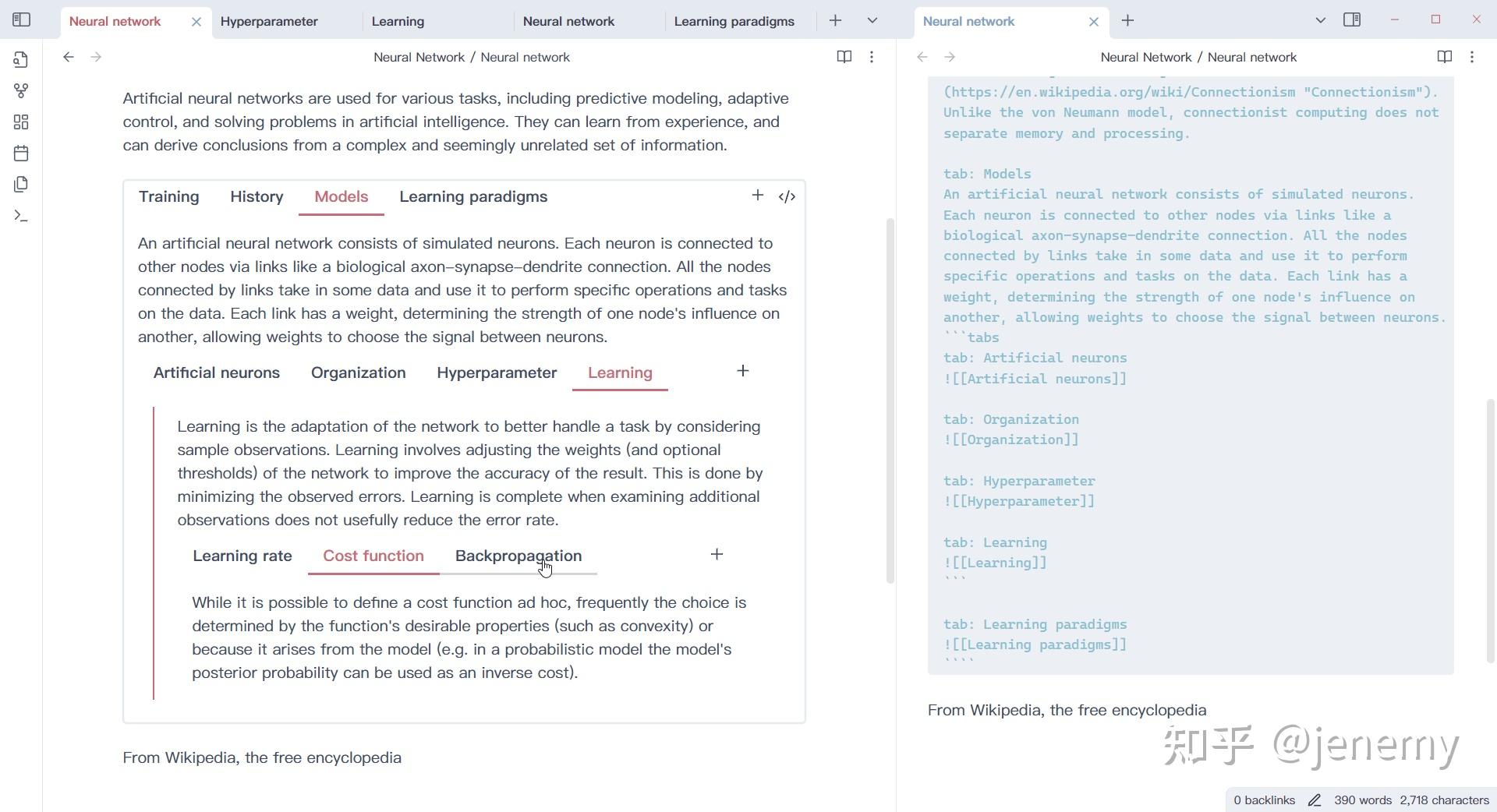Toggle the right sidebar panel icon
This screenshot has height=812, width=1497.
tap(1352, 20)
